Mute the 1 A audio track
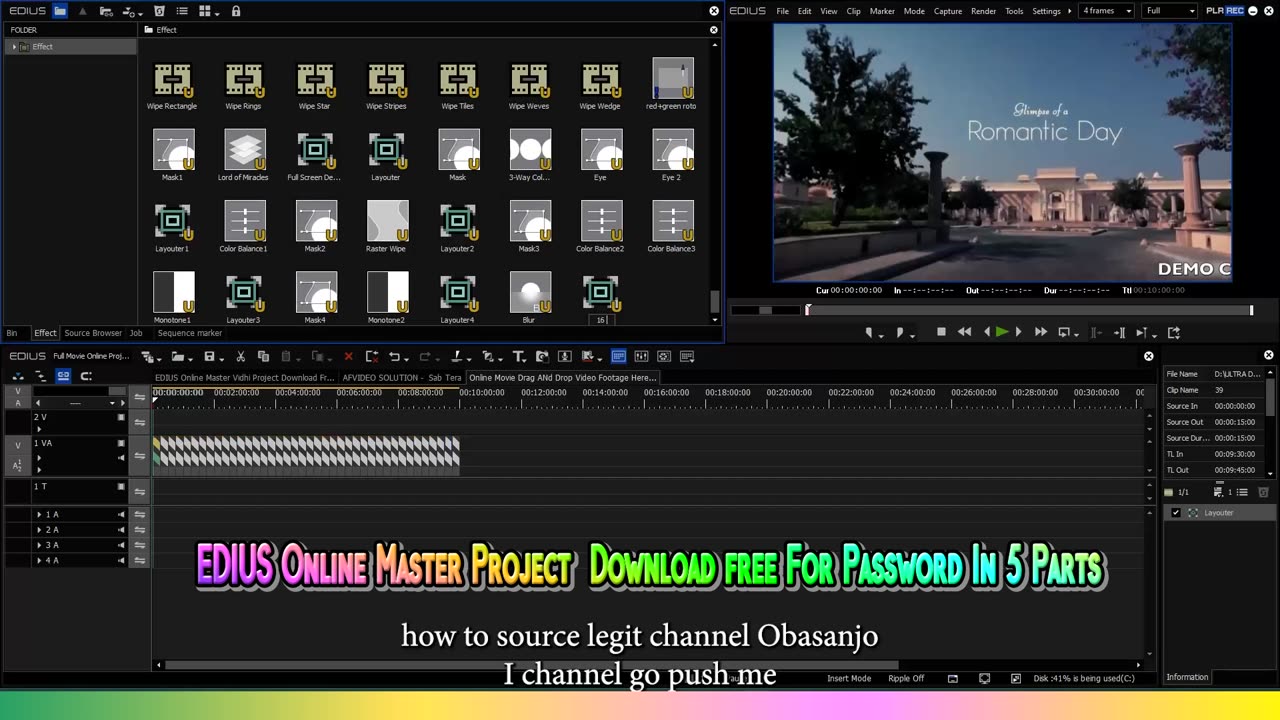The height and width of the screenshot is (720, 1280). (x=122, y=514)
